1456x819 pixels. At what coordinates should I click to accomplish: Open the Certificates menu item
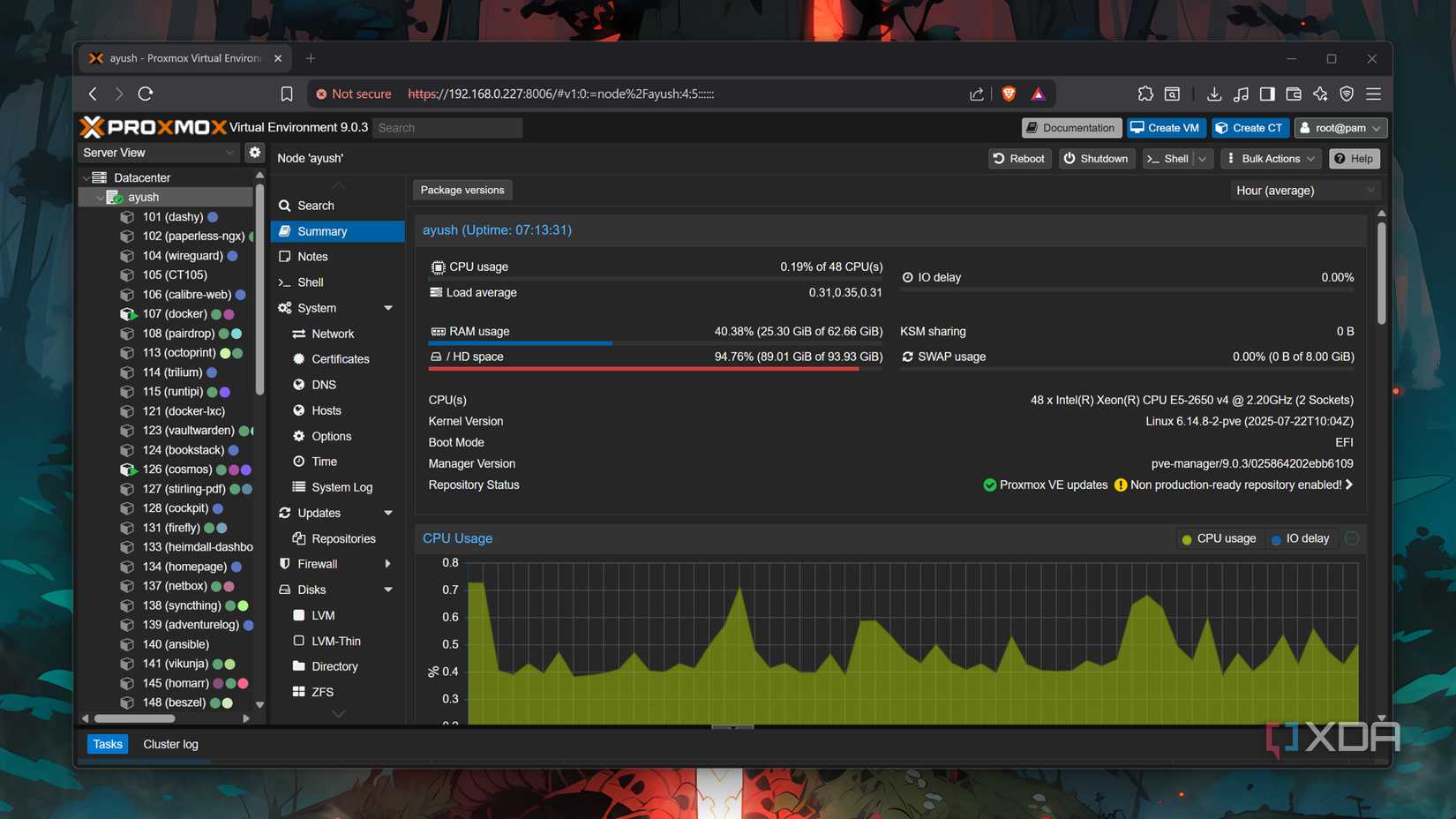pos(338,359)
